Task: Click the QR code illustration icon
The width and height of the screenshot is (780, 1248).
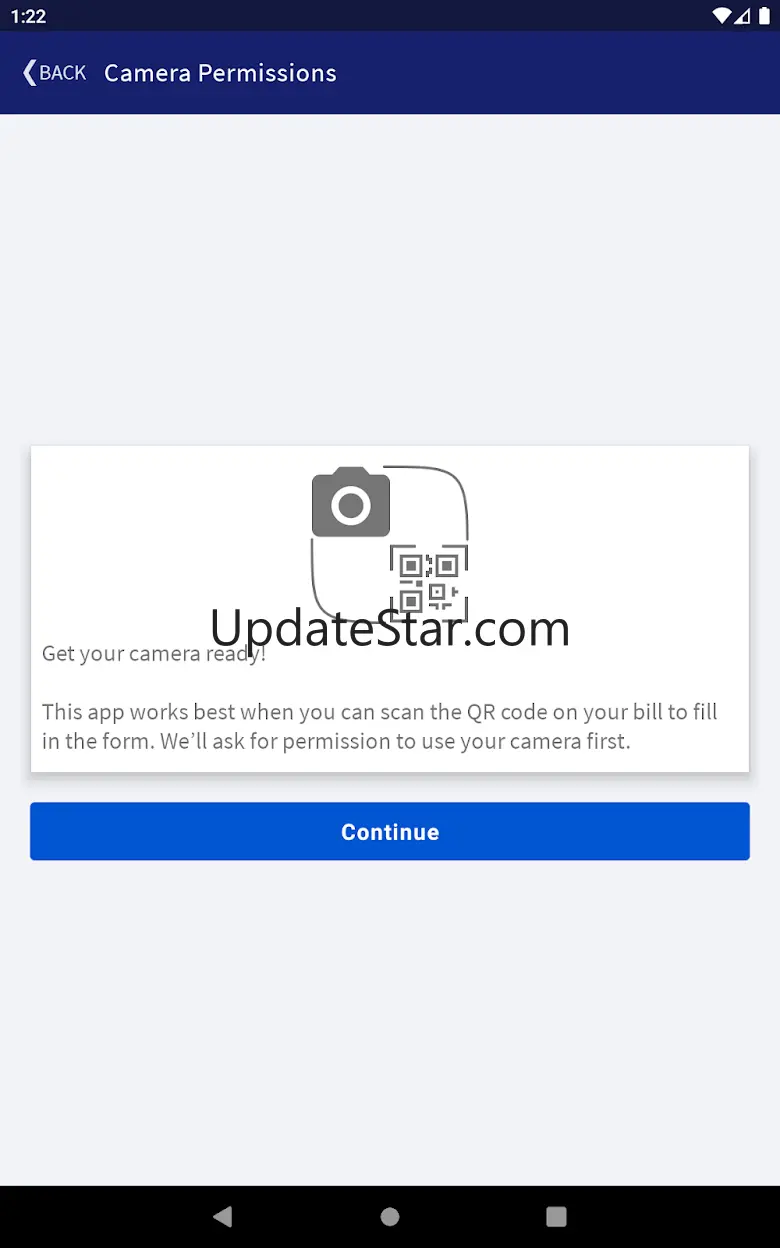Action: pos(429,580)
